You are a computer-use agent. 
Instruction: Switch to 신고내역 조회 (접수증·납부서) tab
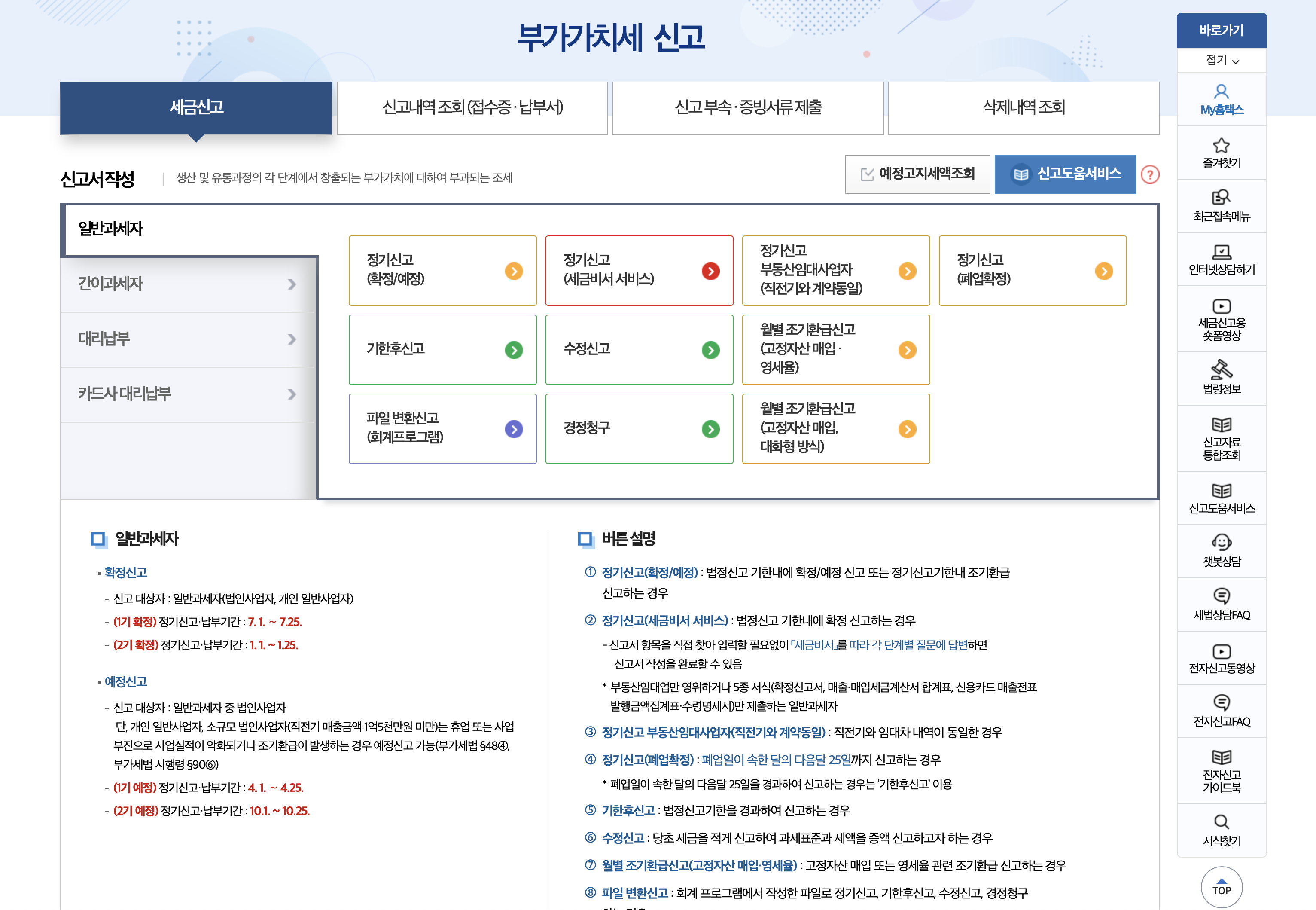[x=472, y=108]
